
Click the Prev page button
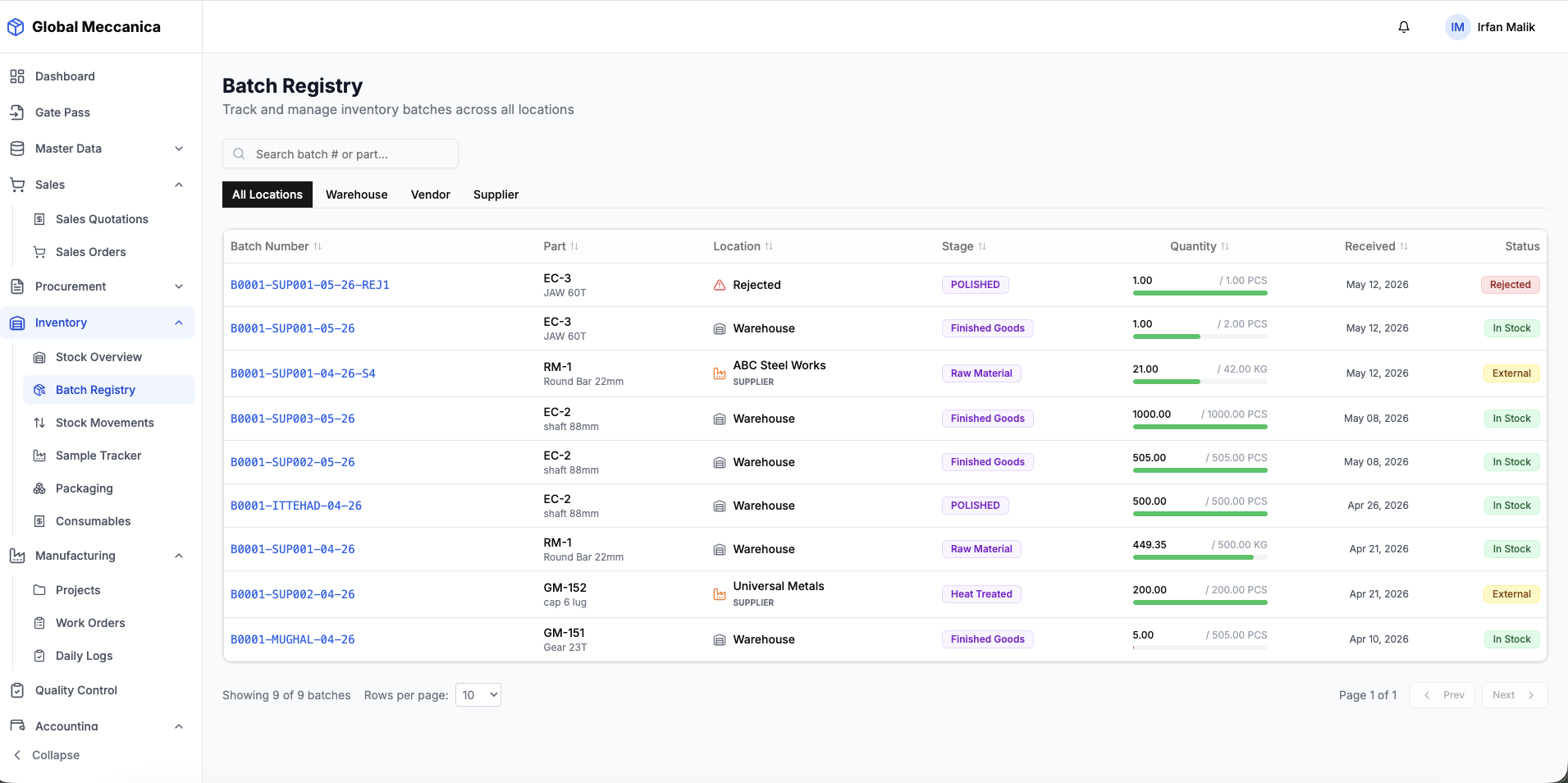[x=1442, y=695]
